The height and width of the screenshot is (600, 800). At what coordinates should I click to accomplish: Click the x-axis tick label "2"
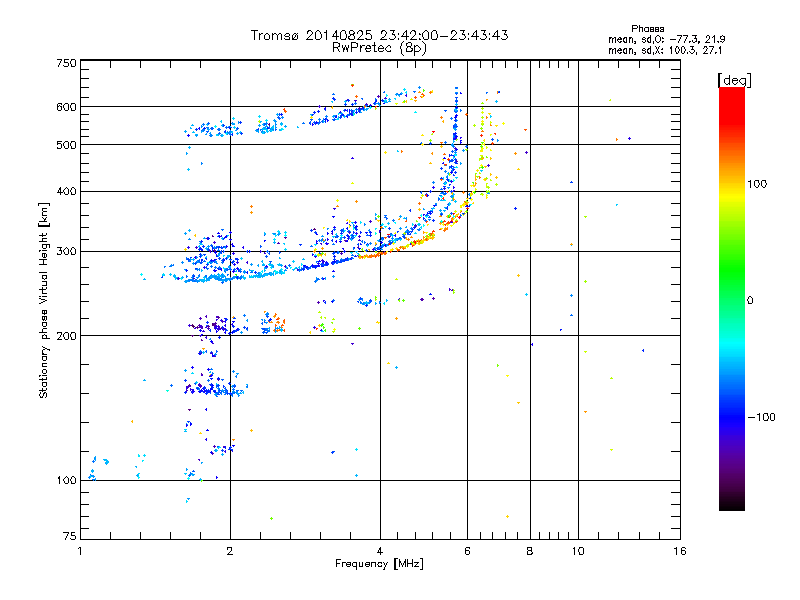[230, 551]
